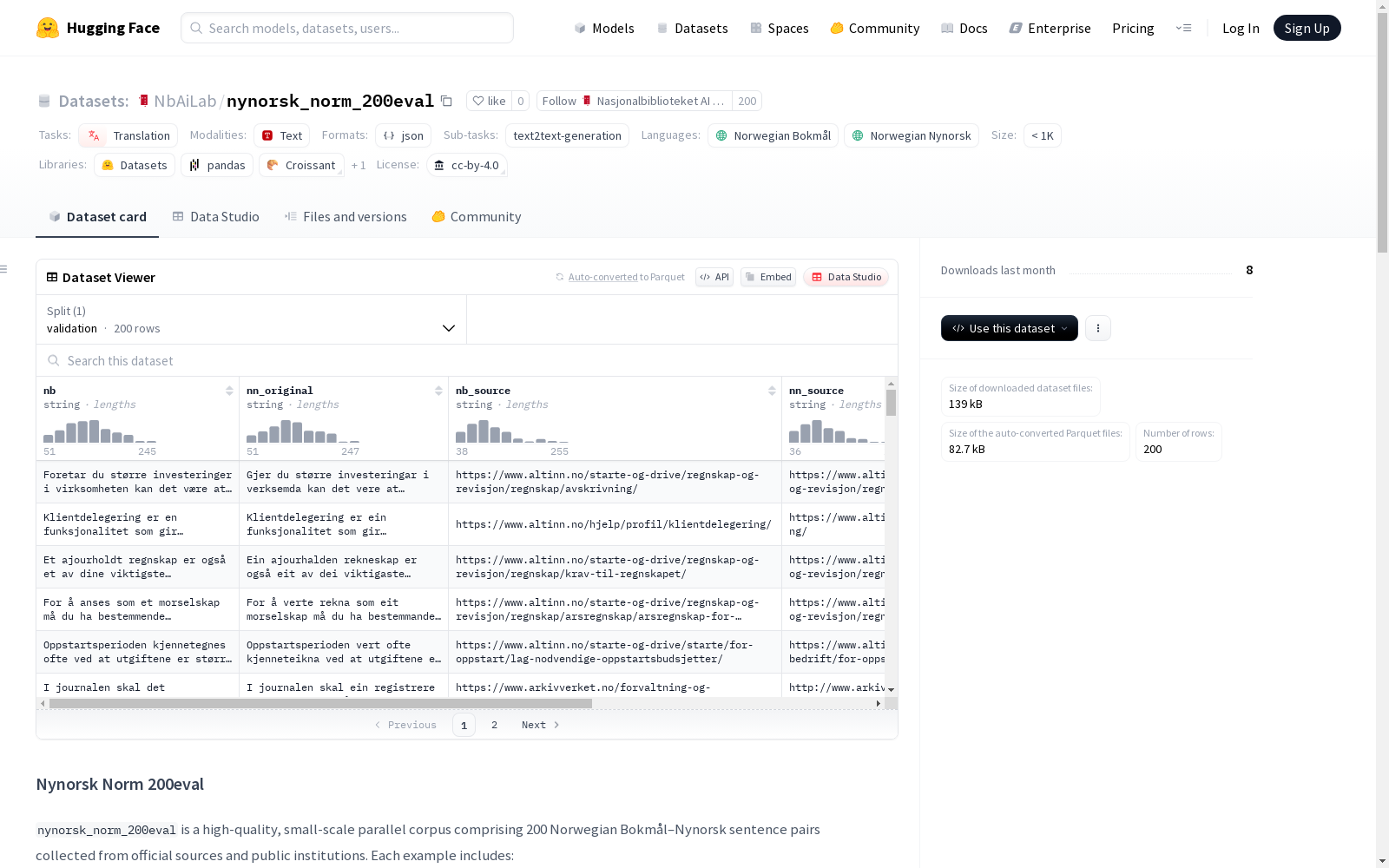1389x868 pixels.
Task: Click the Sign Up button
Action: 1307,28
